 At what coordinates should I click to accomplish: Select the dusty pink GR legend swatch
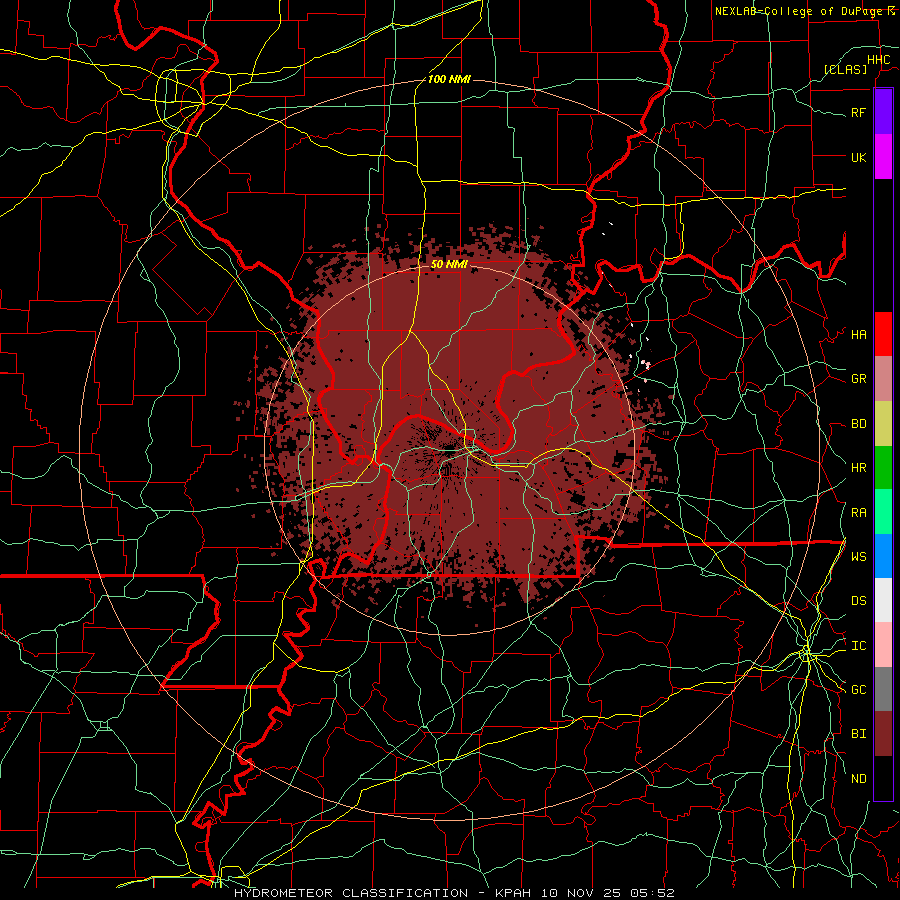point(883,379)
